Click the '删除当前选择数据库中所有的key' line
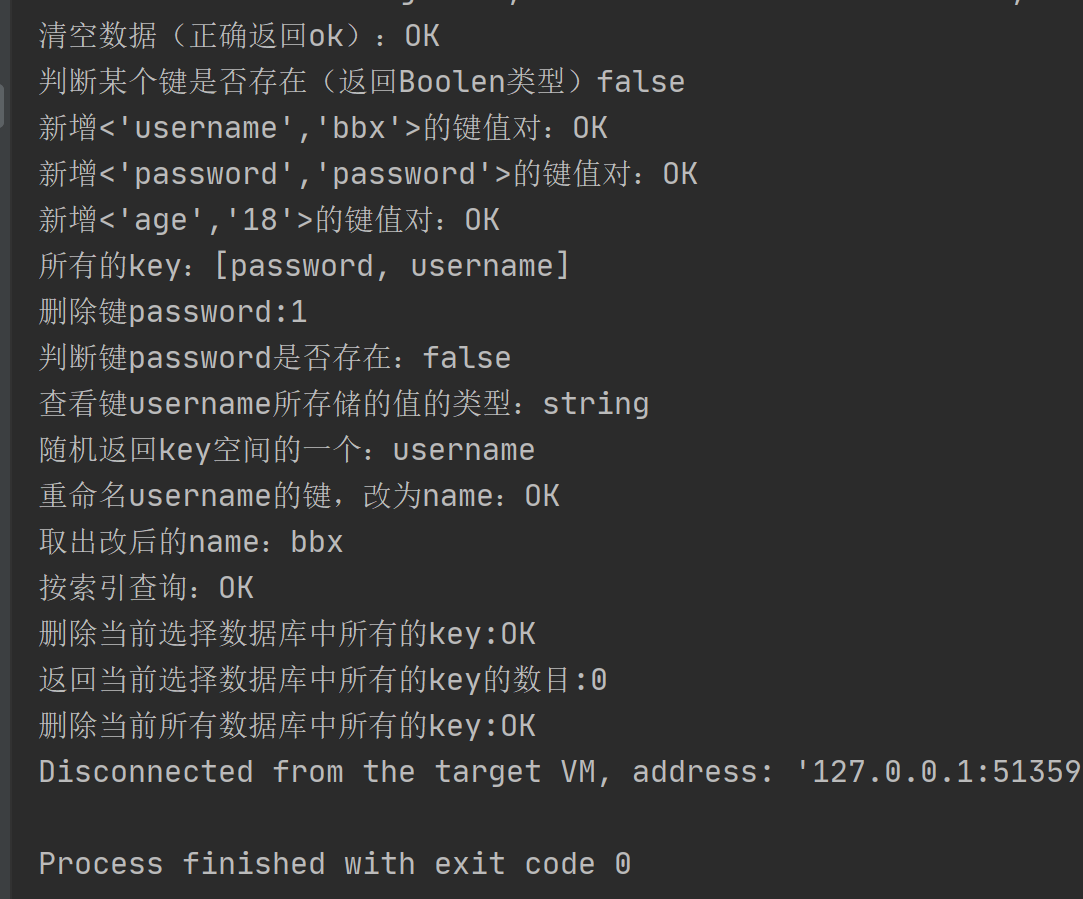The image size is (1083, 899). pos(286,634)
